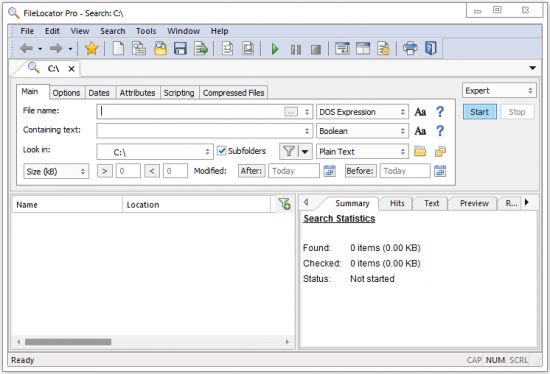Image resolution: width=550 pixels, height=374 pixels.
Task: Open the Size (kB) dropdown
Action: [x=56, y=171]
